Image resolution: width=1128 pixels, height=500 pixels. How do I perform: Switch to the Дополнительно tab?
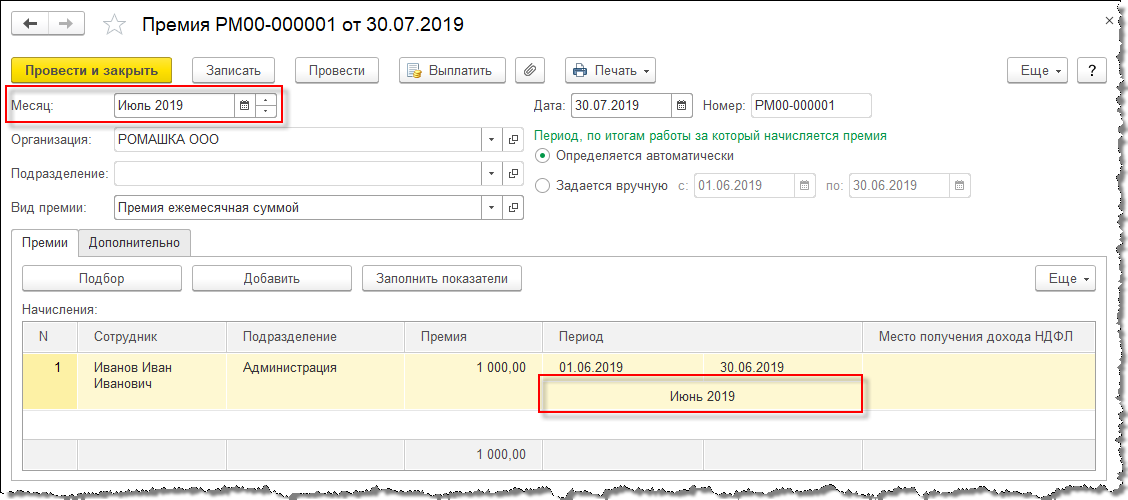(x=134, y=242)
